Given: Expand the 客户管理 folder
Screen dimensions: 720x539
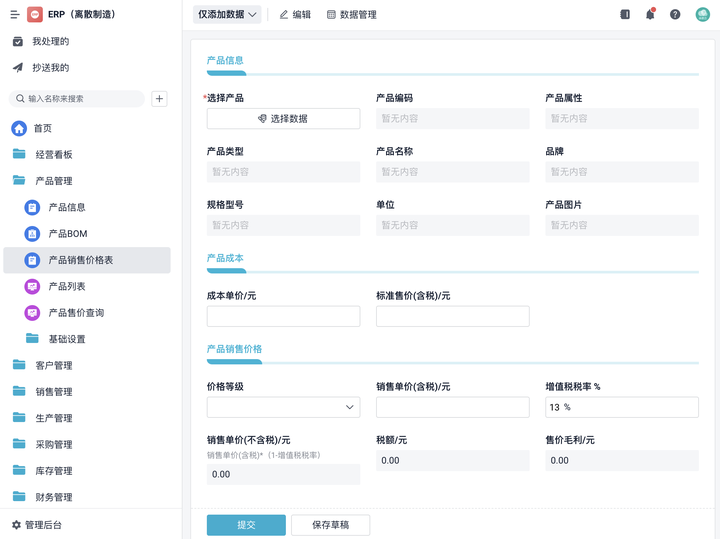Looking at the screenshot, I should 54,365.
